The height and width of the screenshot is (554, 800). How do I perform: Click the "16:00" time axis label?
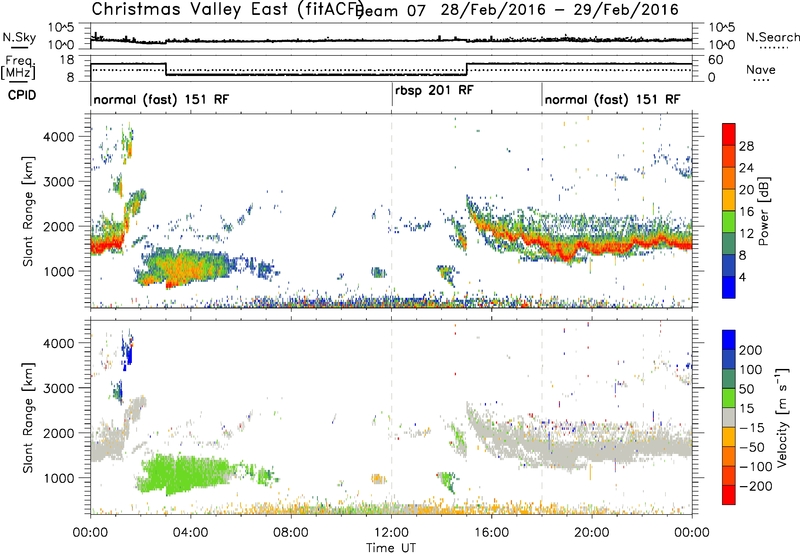[x=491, y=533]
